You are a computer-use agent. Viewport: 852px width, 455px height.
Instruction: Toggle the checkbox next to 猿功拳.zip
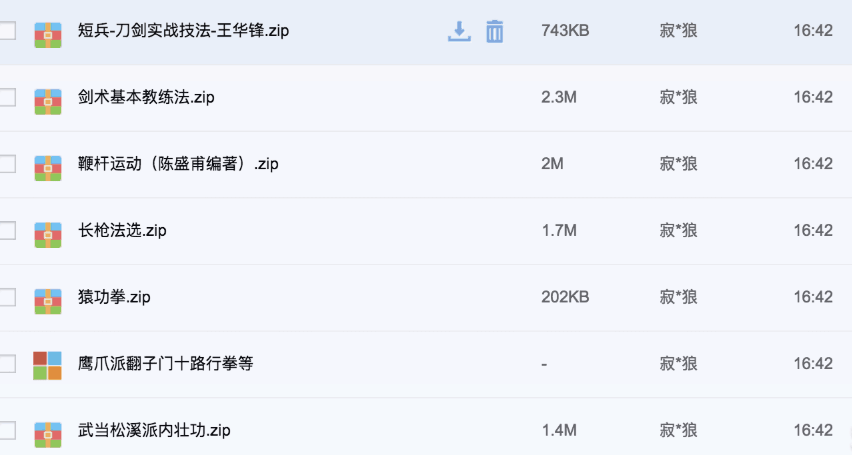(7, 297)
